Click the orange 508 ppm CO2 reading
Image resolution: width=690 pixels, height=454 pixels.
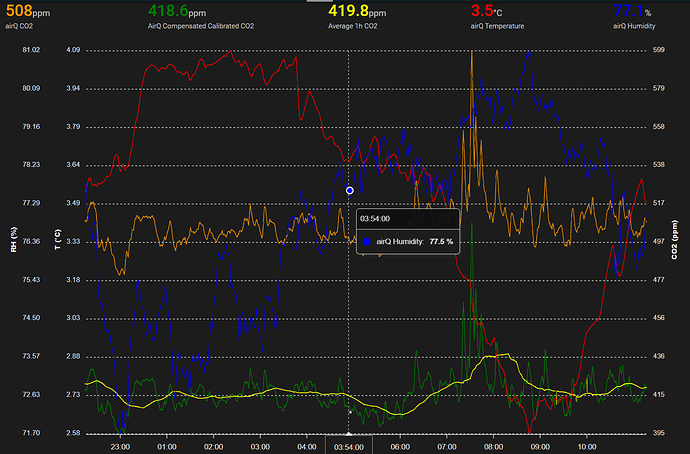click(x=28, y=11)
